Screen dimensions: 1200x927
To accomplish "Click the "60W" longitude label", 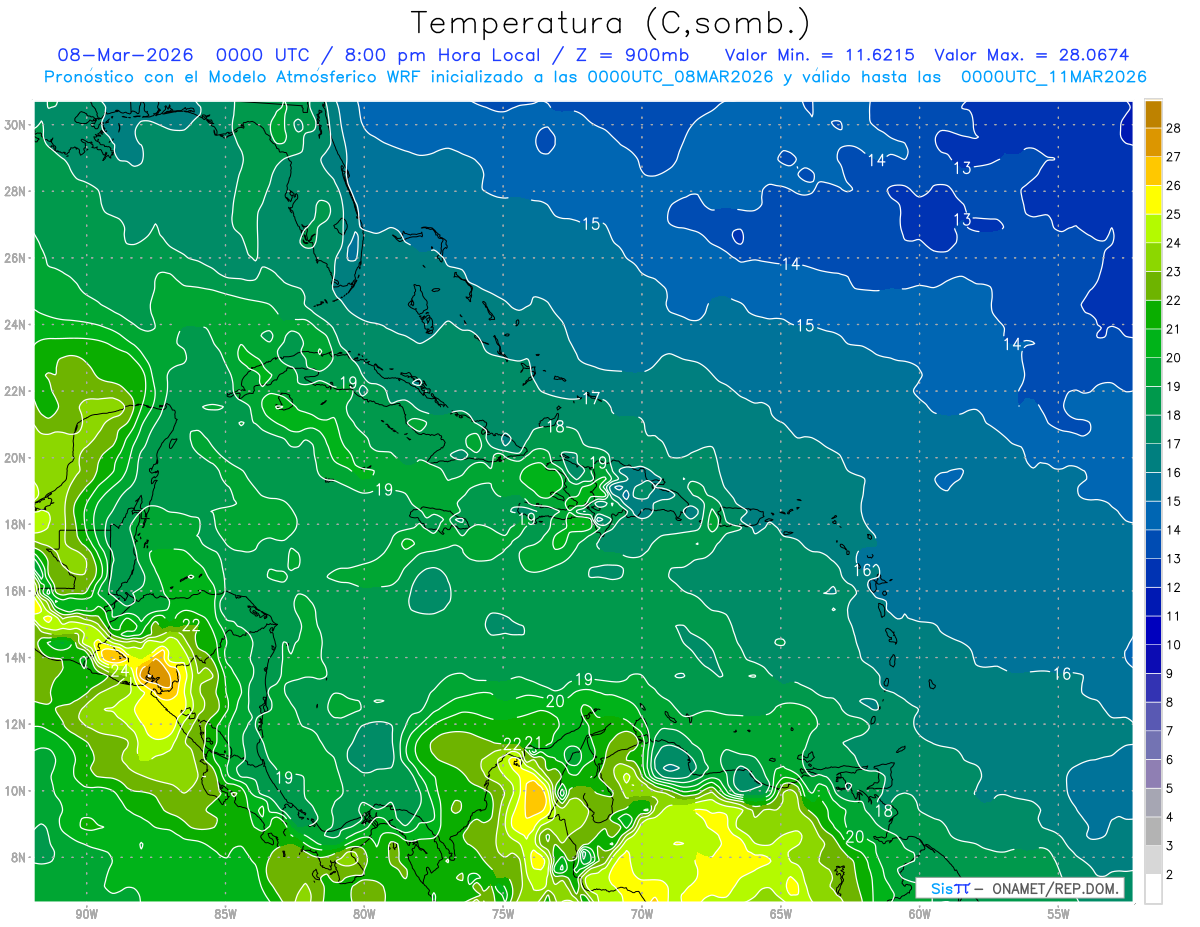I will click(920, 914).
